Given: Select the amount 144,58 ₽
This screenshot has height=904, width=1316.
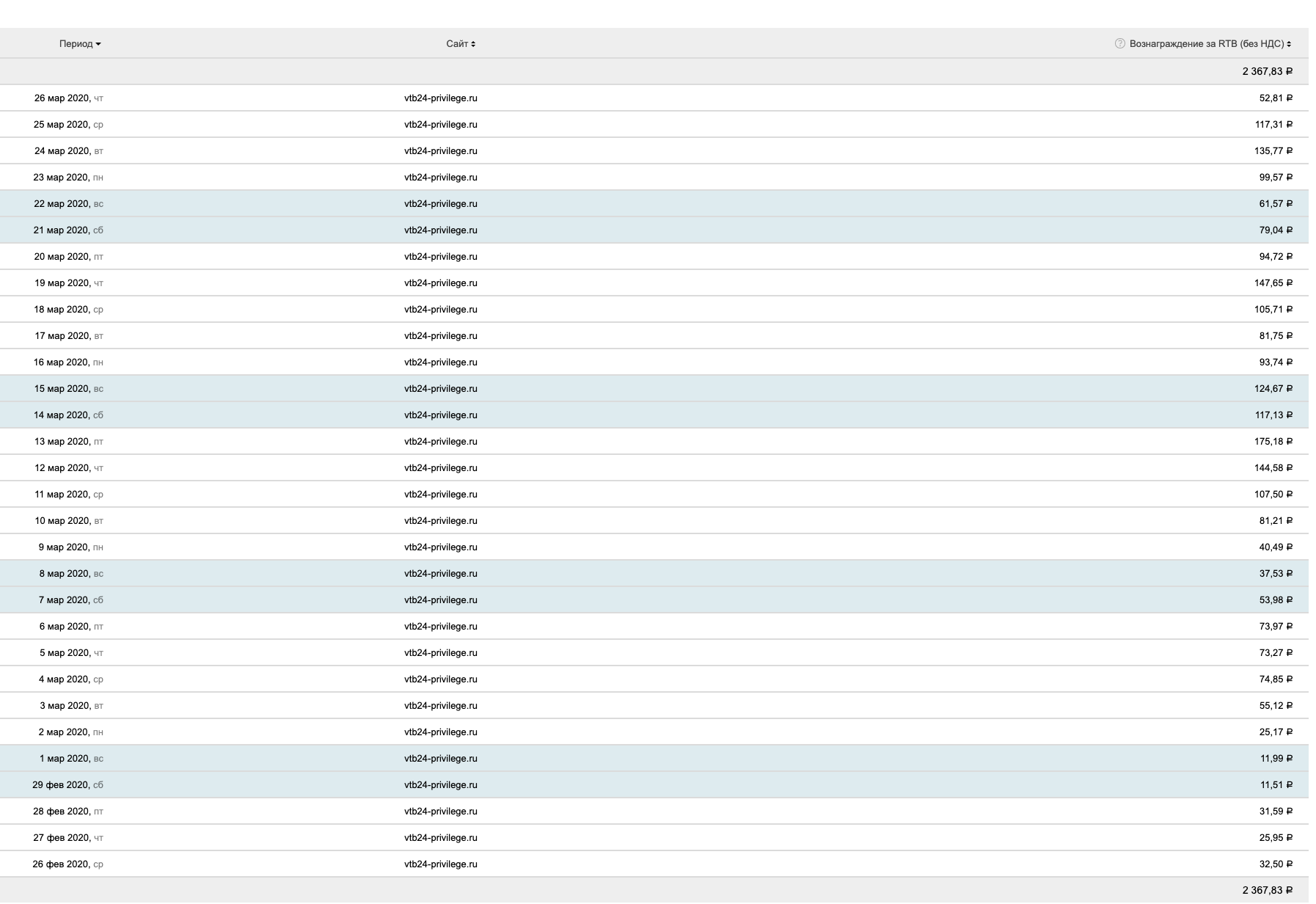Looking at the screenshot, I should [x=1273, y=468].
